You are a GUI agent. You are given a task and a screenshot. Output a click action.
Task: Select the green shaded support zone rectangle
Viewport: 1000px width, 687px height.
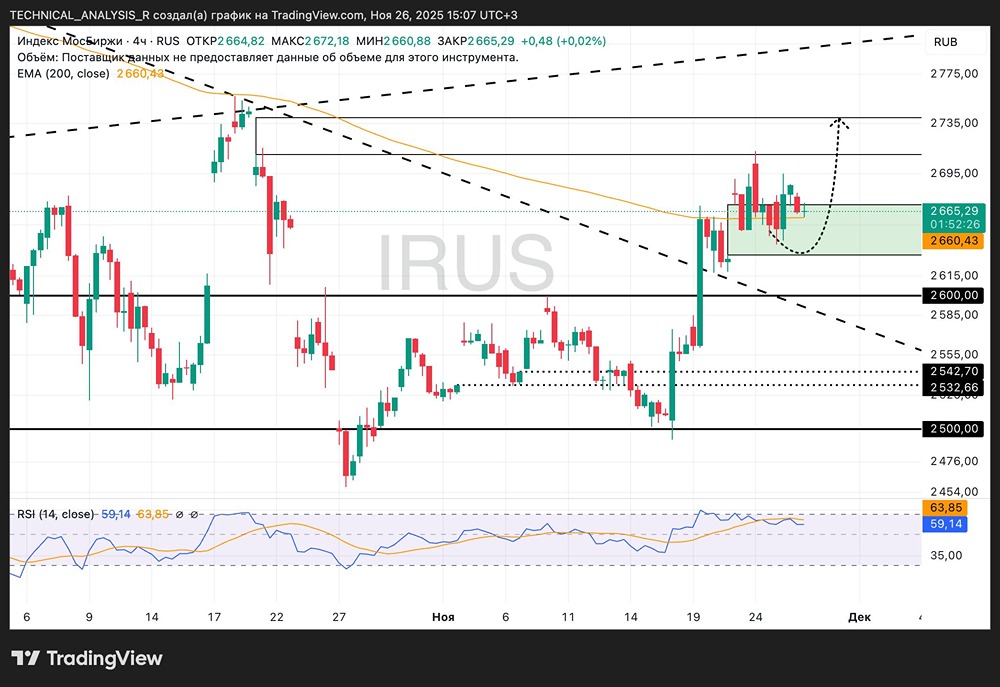(825, 230)
